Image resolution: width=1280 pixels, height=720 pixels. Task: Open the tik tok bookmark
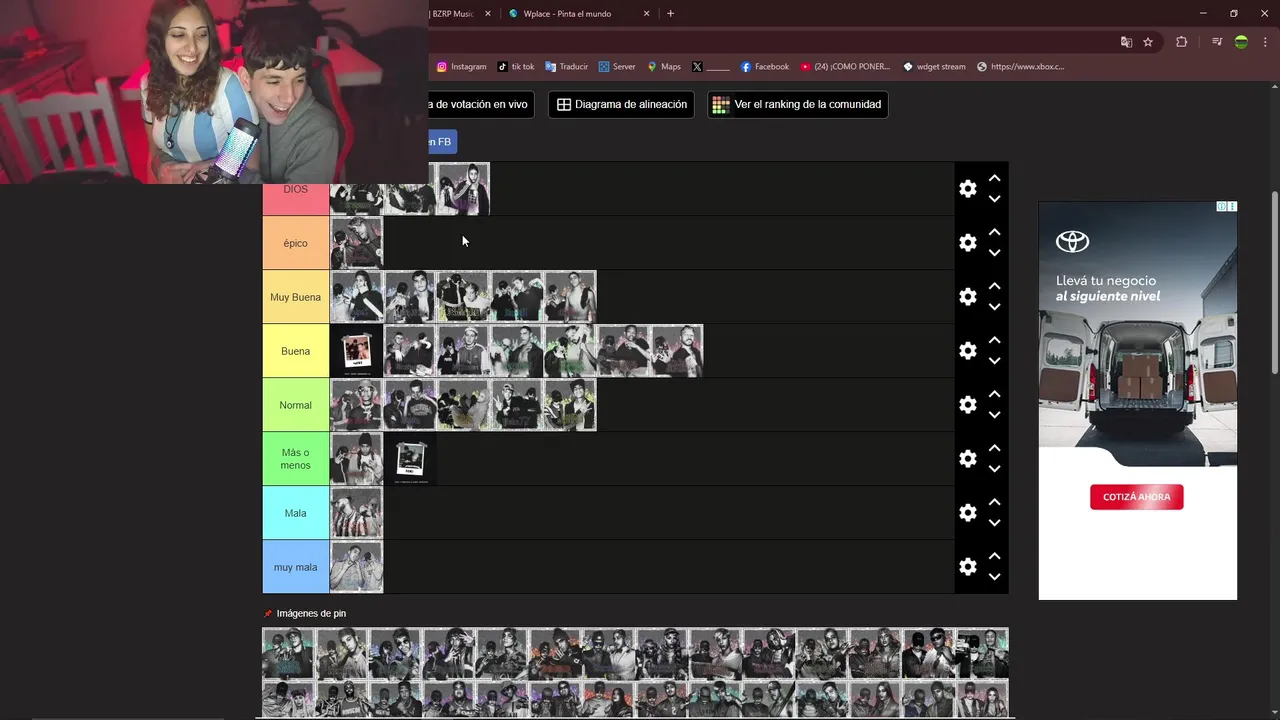point(516,67)
